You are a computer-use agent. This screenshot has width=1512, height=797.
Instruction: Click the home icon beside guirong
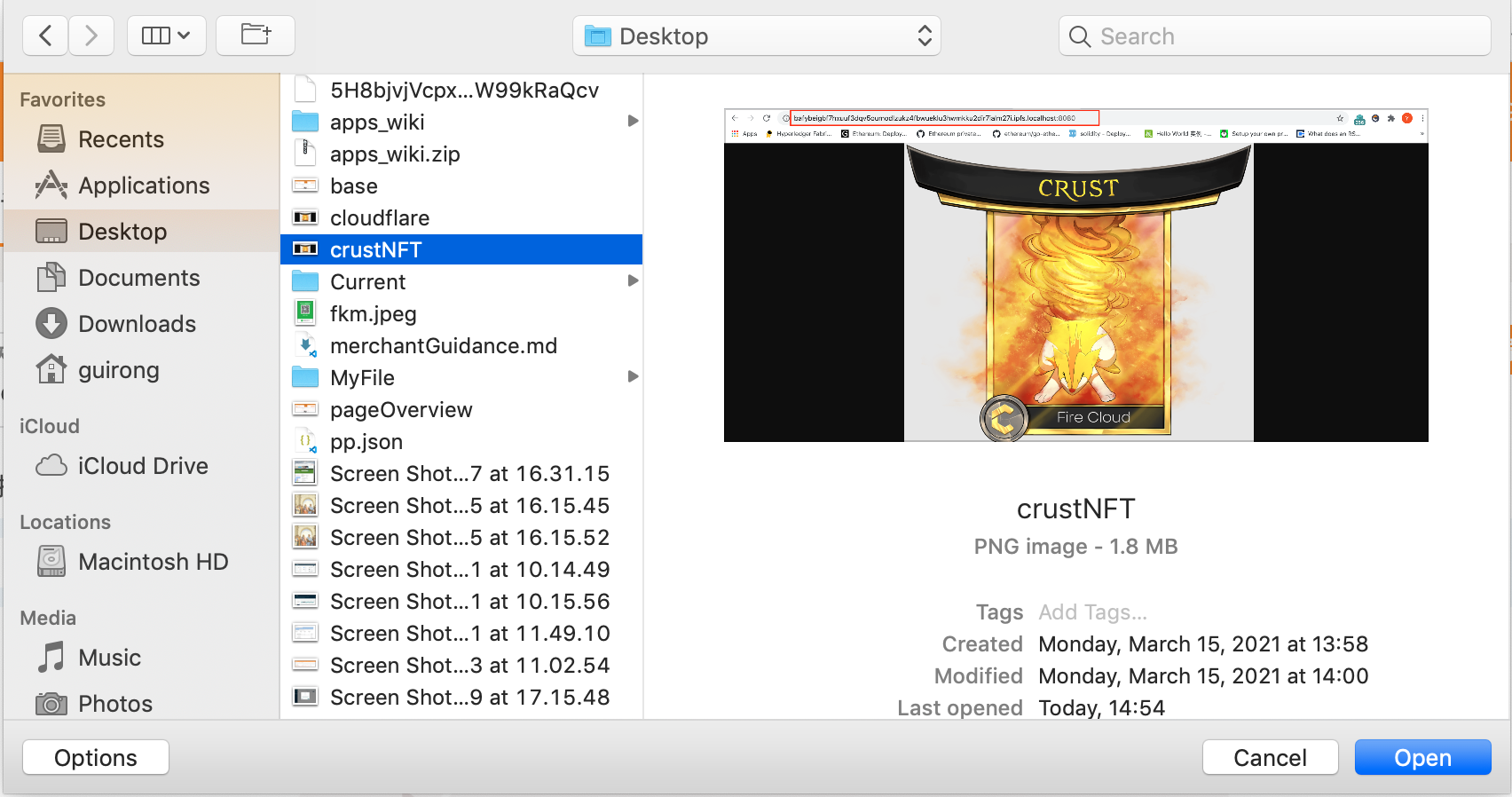pyautogui.click(x=51, y=369)
